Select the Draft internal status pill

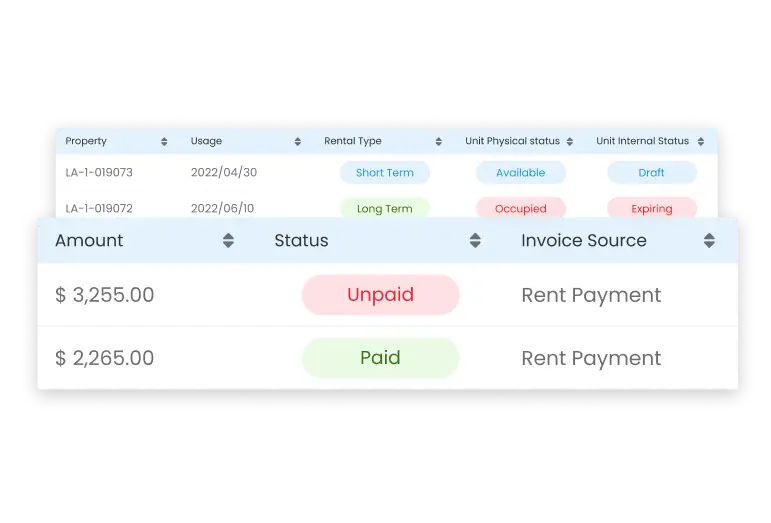(x=651, y=173)
